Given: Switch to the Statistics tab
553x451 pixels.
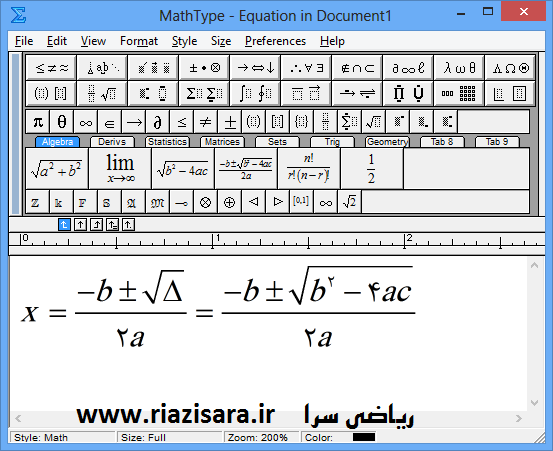Looking at the screenshot, I should [x=167, y=142].
